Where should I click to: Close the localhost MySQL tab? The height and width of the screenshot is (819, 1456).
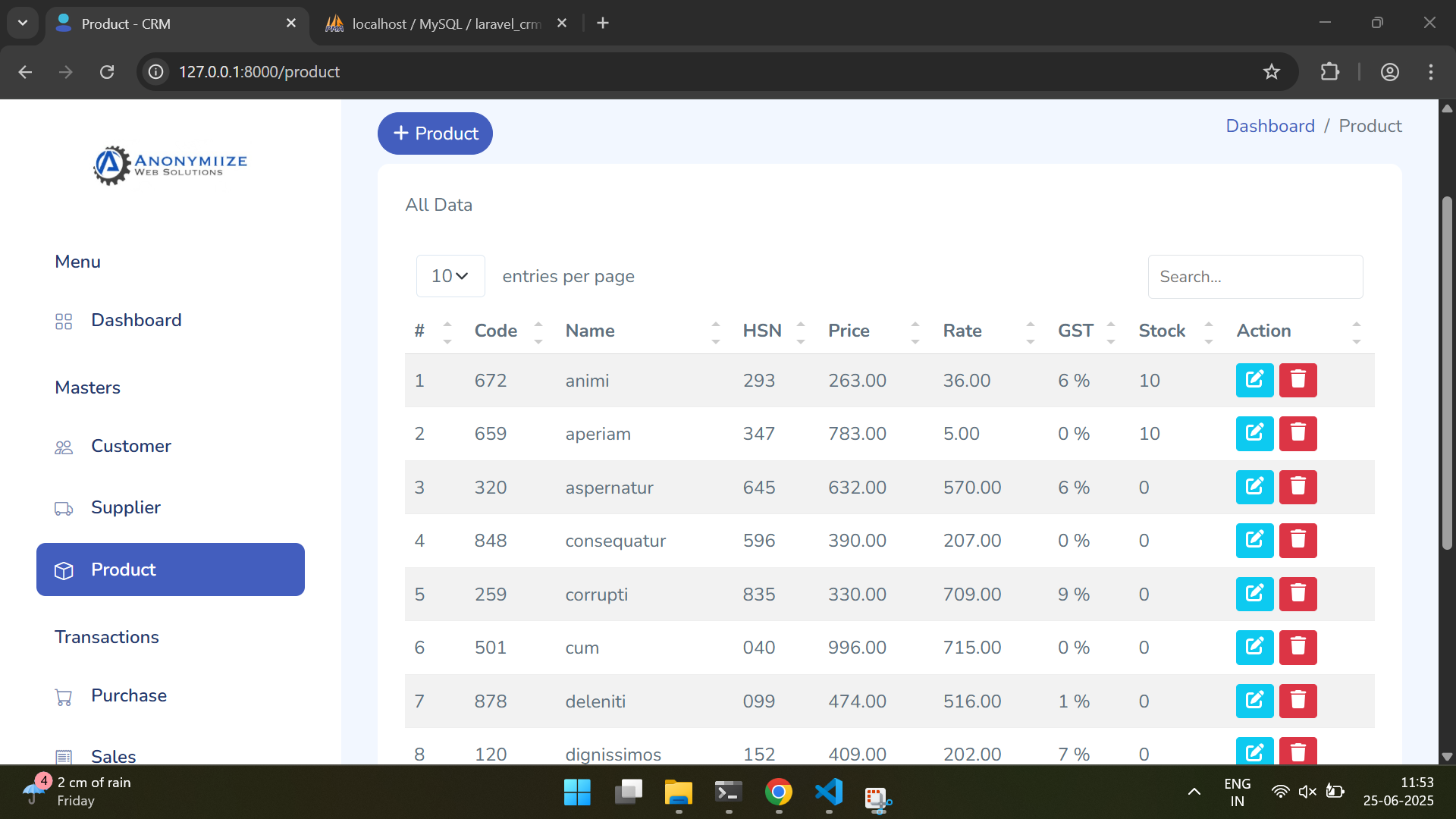click(x=562, y=24)
